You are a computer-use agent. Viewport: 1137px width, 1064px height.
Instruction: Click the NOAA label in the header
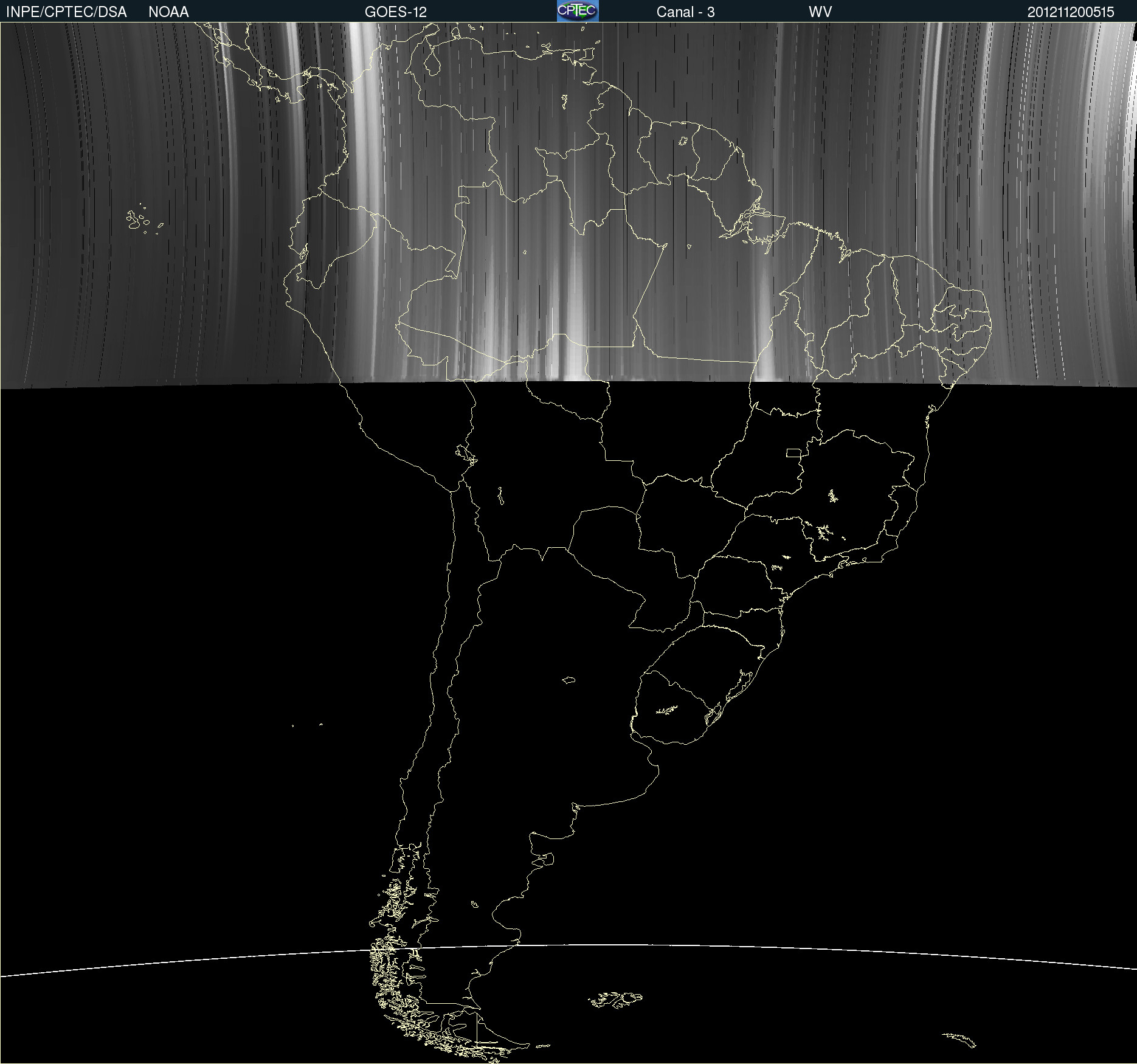pos(168,12)
